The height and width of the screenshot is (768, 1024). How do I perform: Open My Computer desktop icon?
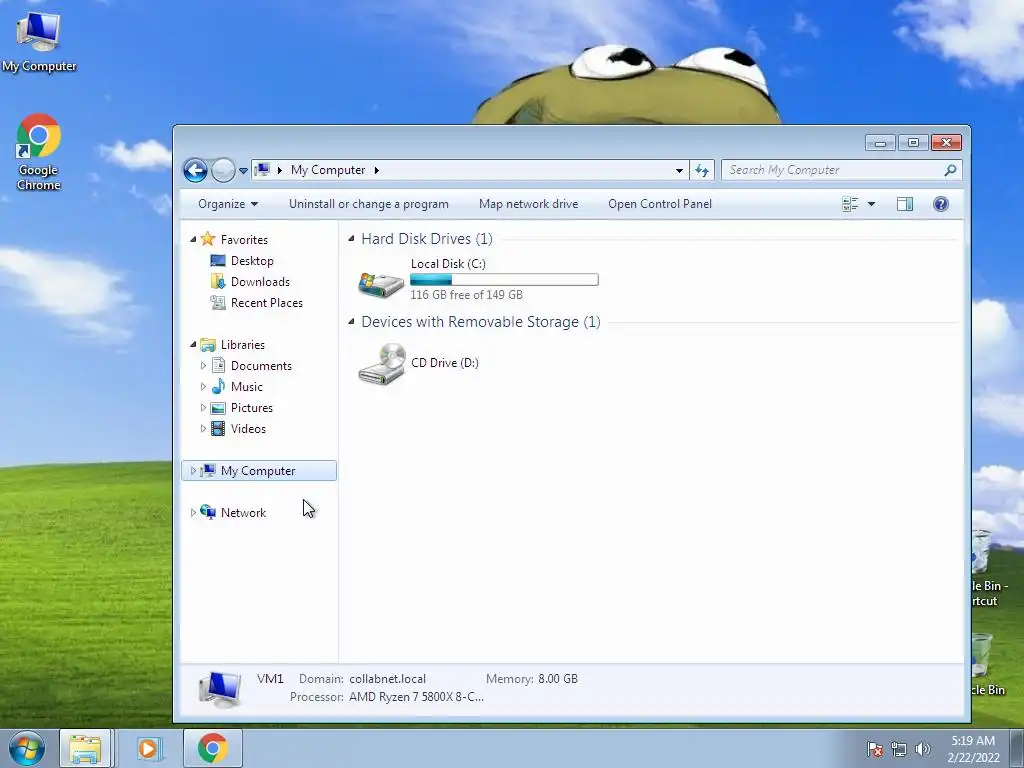point(39,41)
